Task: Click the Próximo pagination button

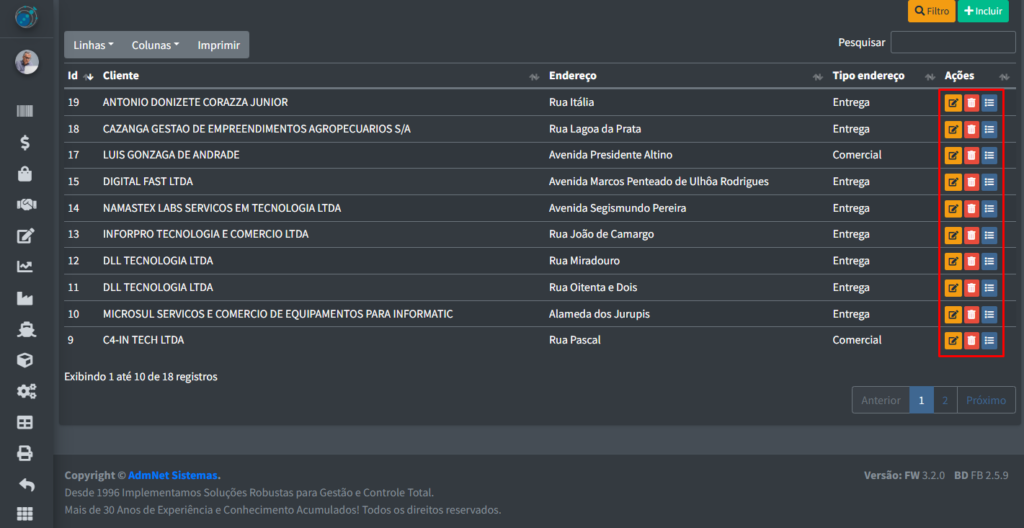Action: tap(986, 400)
